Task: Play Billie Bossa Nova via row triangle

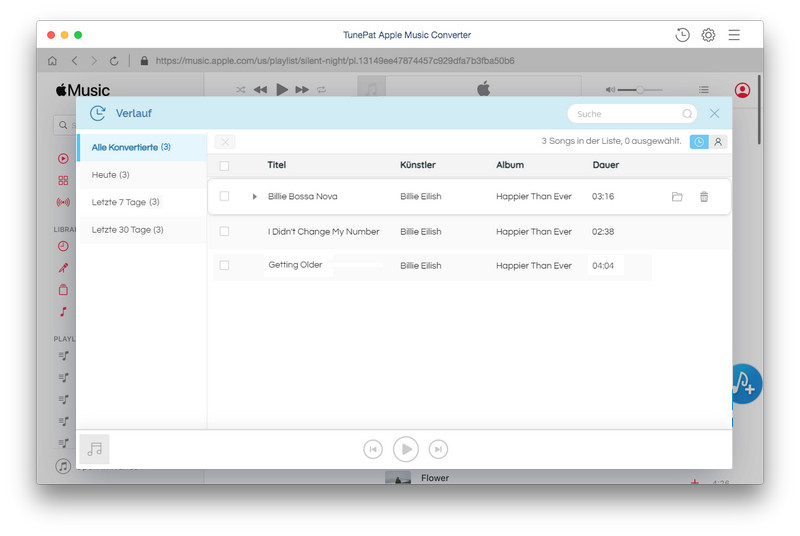Action: (x=254, y=196)
